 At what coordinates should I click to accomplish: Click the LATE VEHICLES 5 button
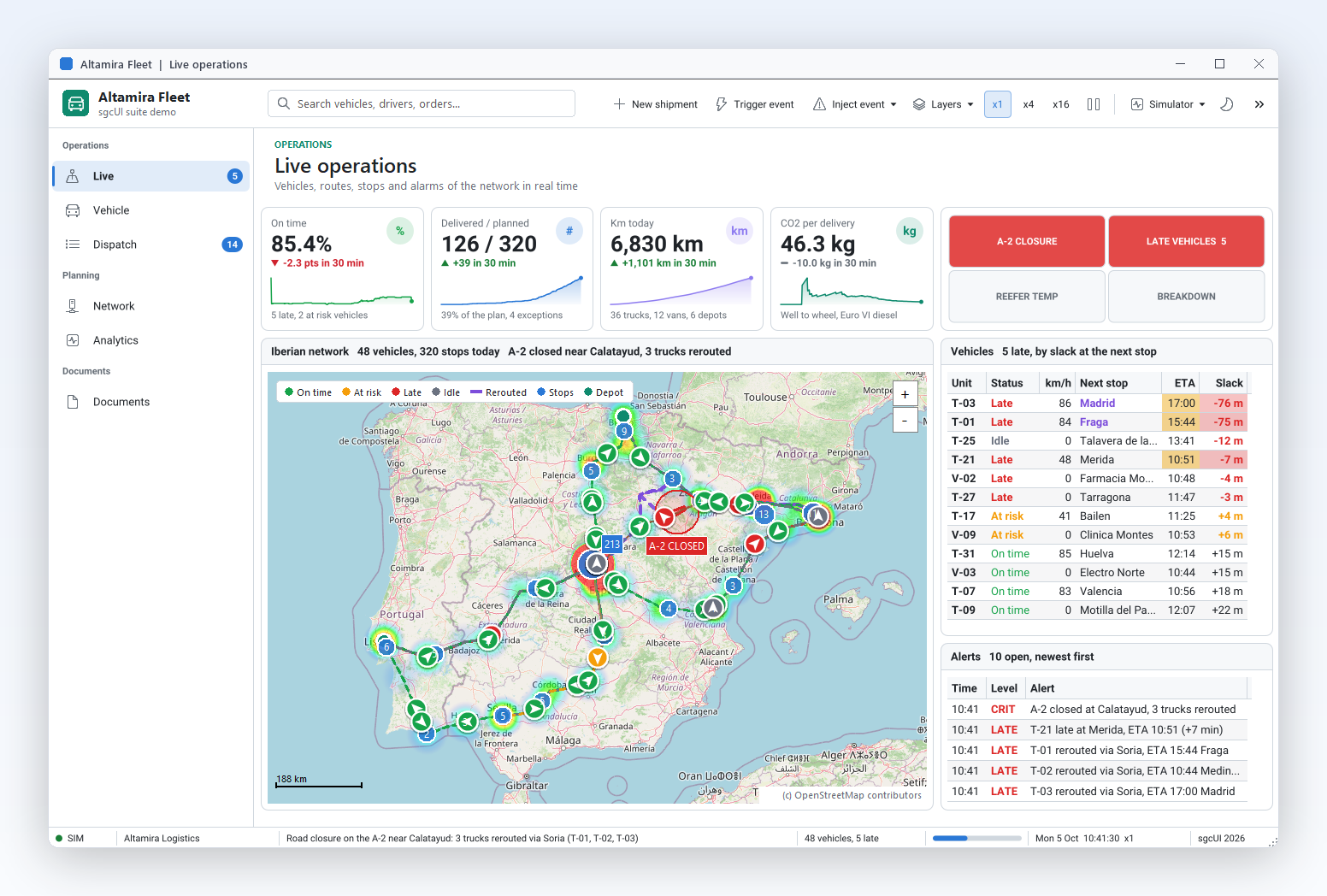[x=1186, y=241]
